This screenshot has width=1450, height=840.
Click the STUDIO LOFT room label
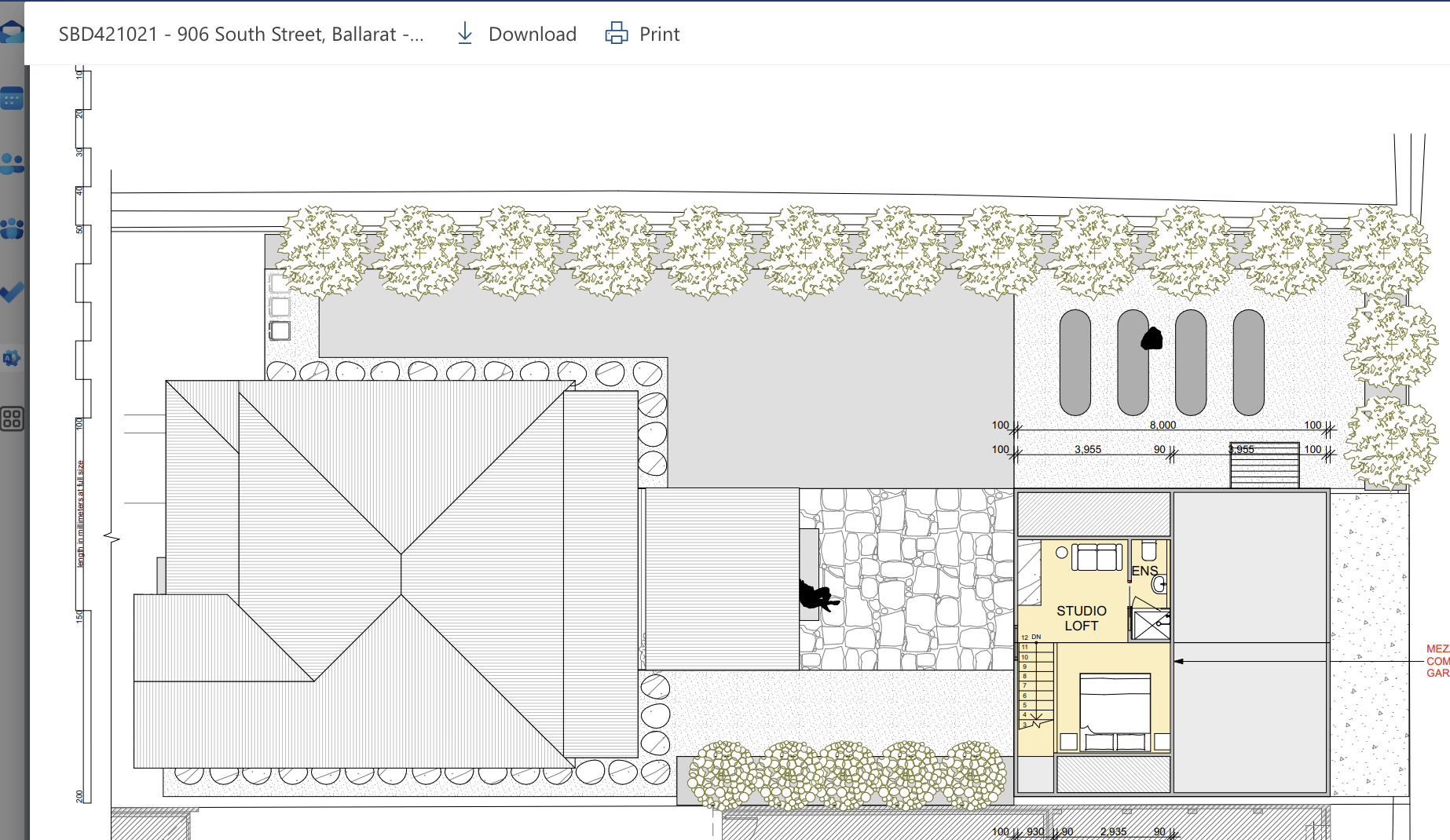click(1082, 618)
